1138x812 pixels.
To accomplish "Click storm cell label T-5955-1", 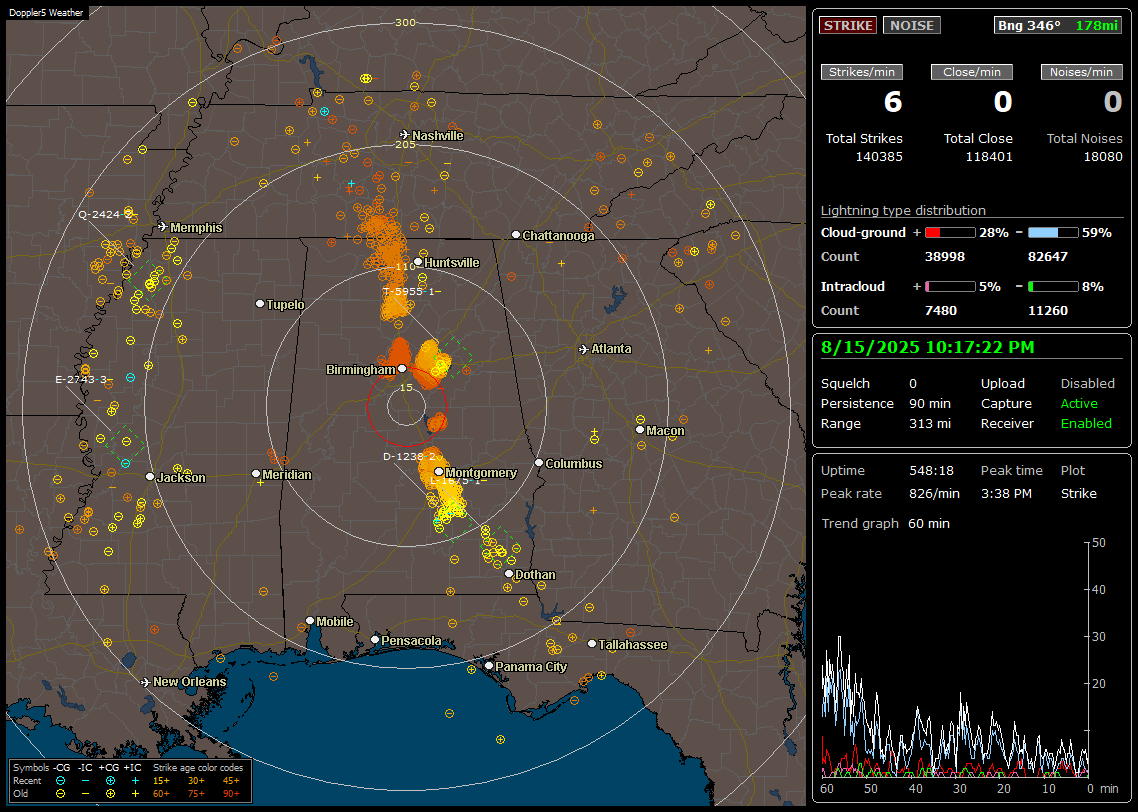I will click(x=411, y=292).
